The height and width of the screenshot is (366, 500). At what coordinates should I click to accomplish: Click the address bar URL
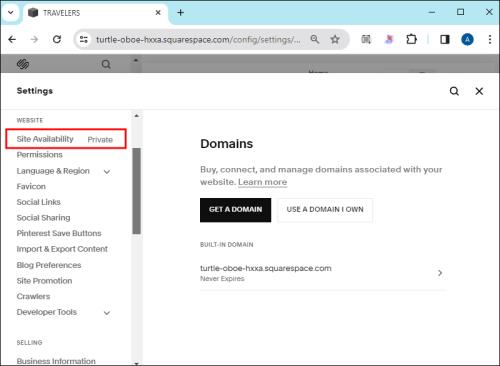coord(198,39)
